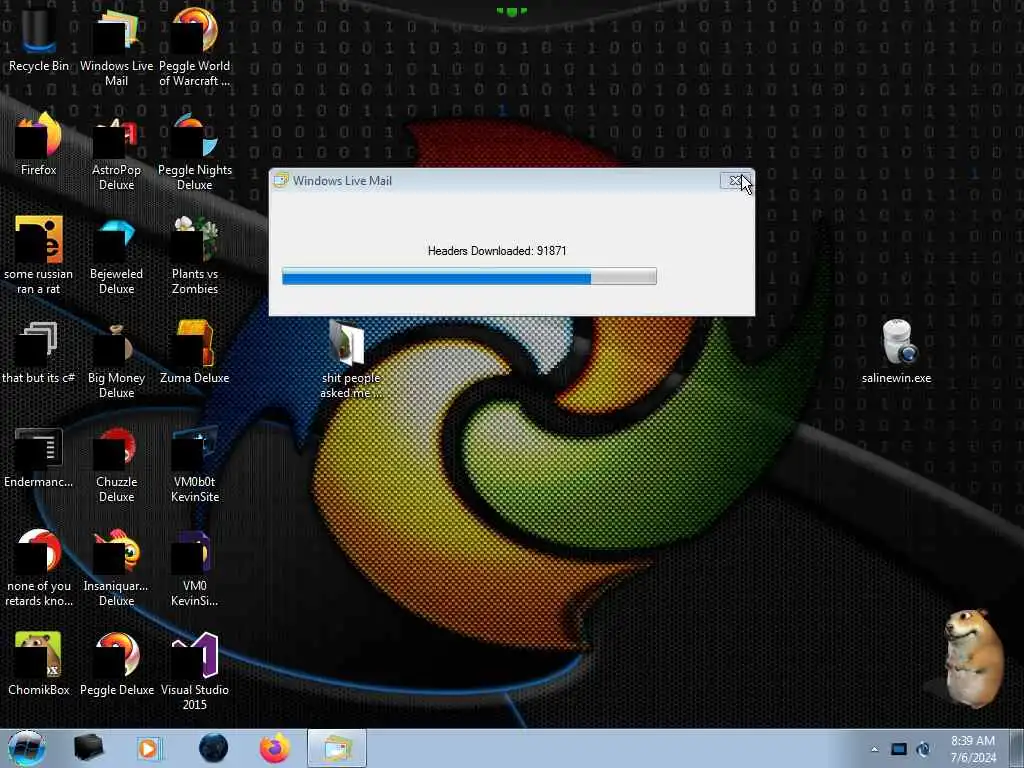This screenshot has height=768, width=1024.
Task: Open Windows Media Player from taskbar
Action: pos(148,748)
